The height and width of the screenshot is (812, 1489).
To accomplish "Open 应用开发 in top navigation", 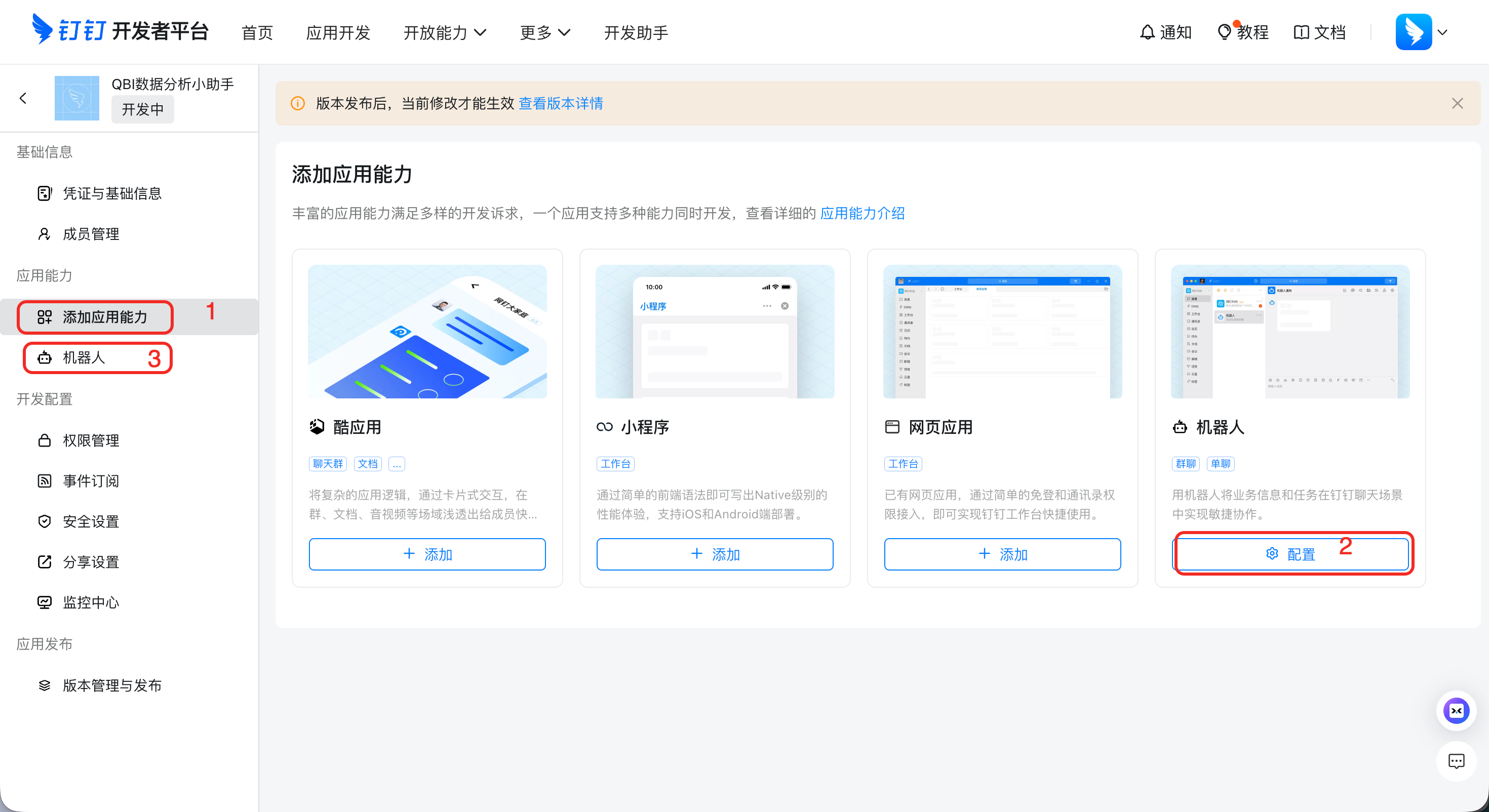I will coord(338,32).
